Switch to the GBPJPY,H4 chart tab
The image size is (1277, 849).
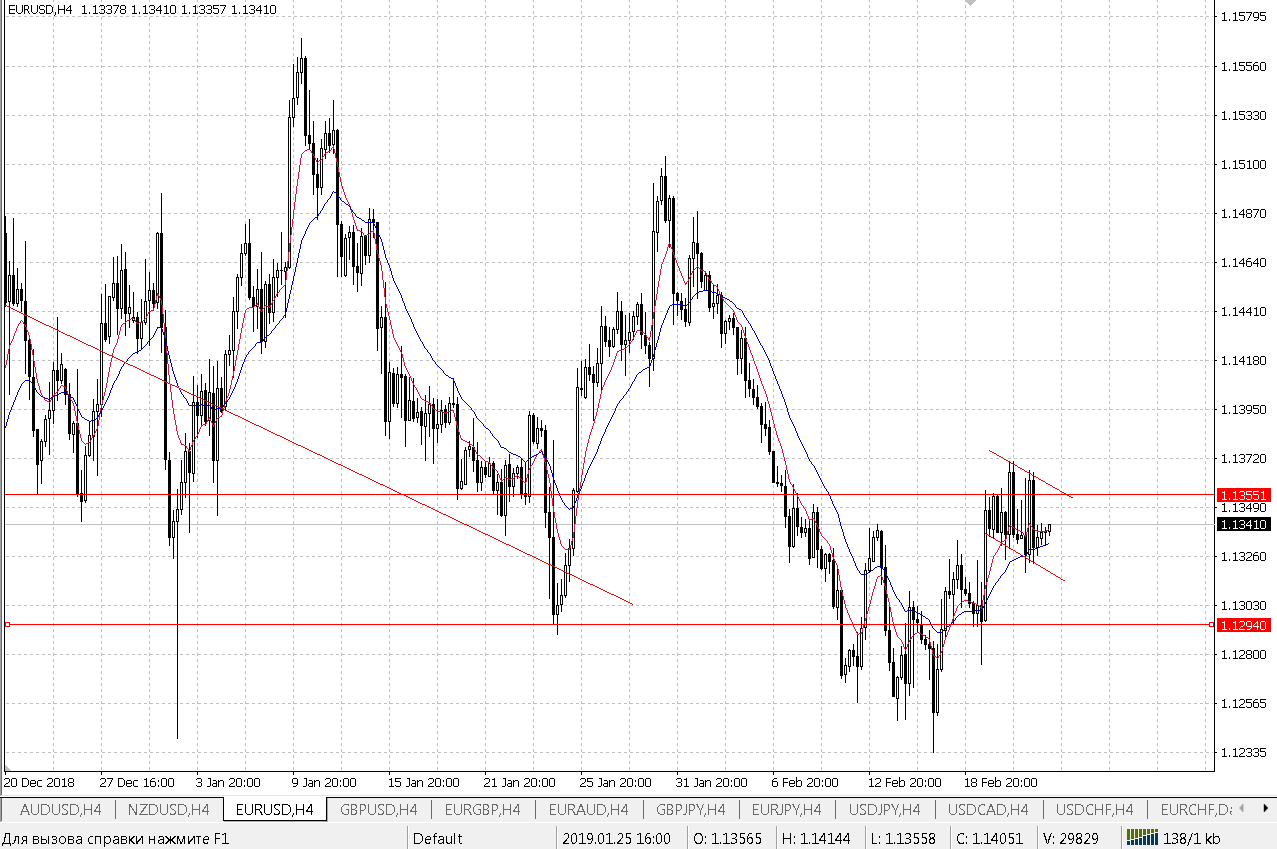click(x=692, y=809)
